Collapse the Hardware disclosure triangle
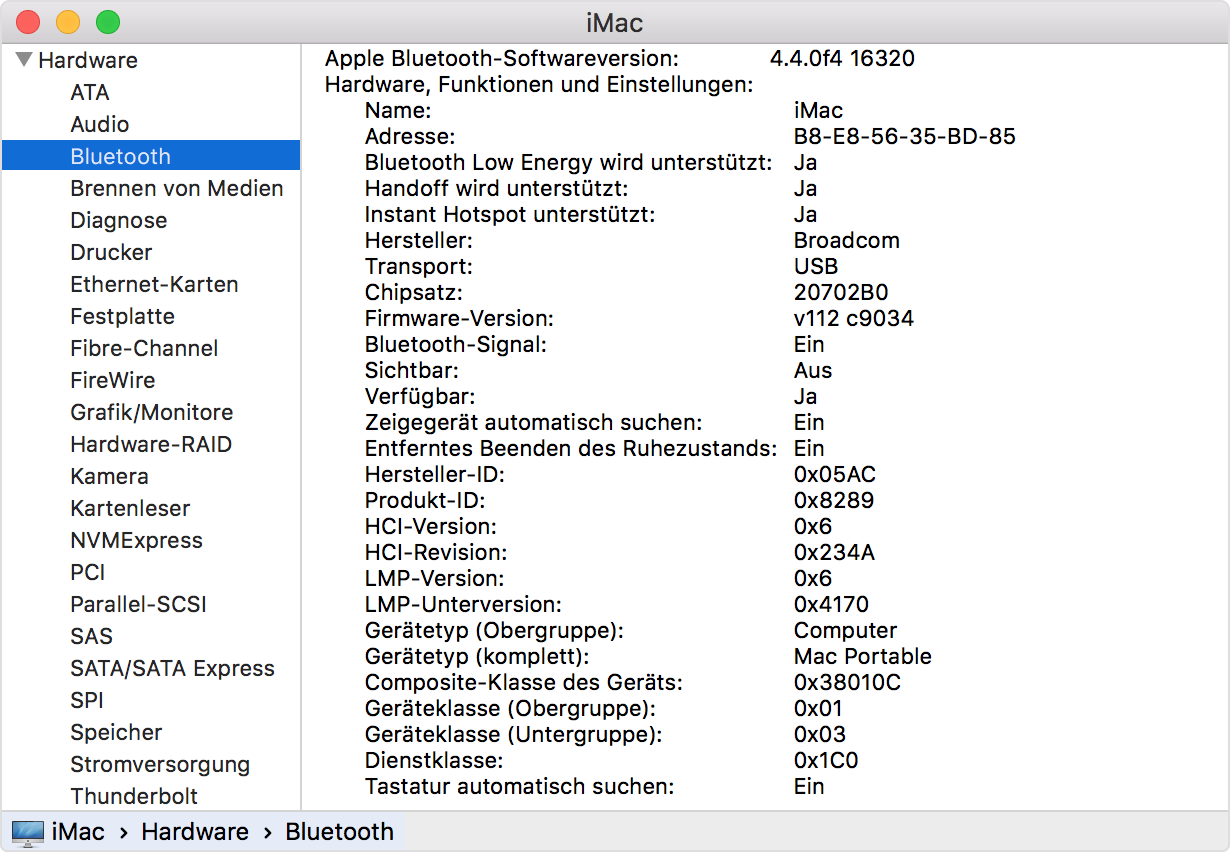 point(24,60)
